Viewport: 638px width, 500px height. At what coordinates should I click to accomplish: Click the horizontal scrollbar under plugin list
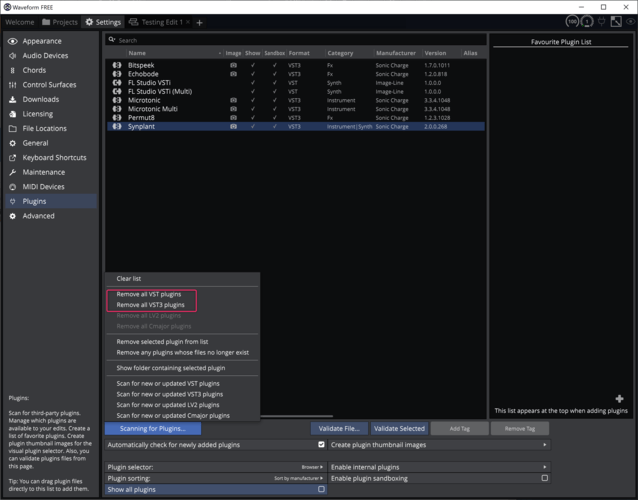pos(297,416)
